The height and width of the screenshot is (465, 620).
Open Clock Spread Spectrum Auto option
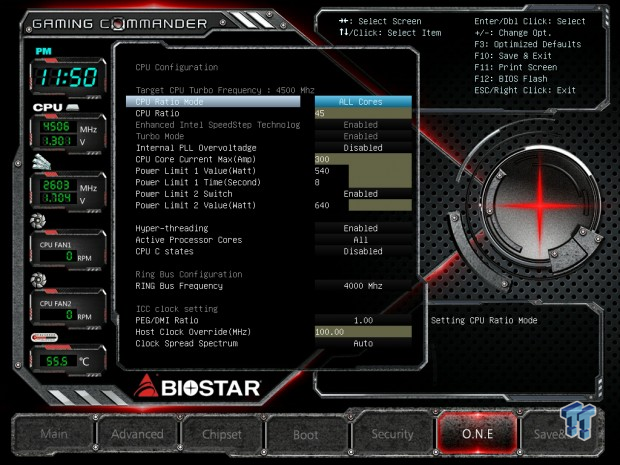(363, 343)
